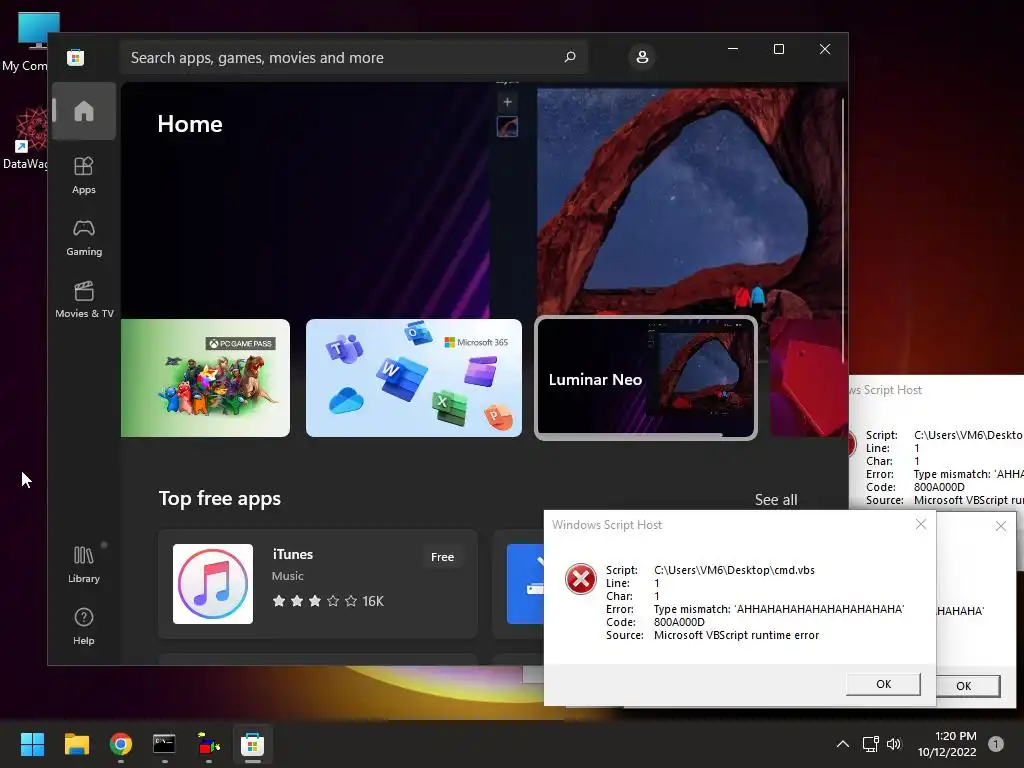This screenshot has height=768, width=1024.
Task: Open Help in Store sidebar
Action: (x=84, y=626)
